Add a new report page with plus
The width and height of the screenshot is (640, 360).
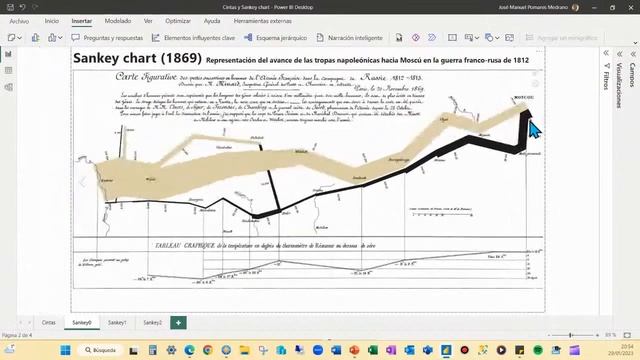pyautogui.click(x=178, y=322)
